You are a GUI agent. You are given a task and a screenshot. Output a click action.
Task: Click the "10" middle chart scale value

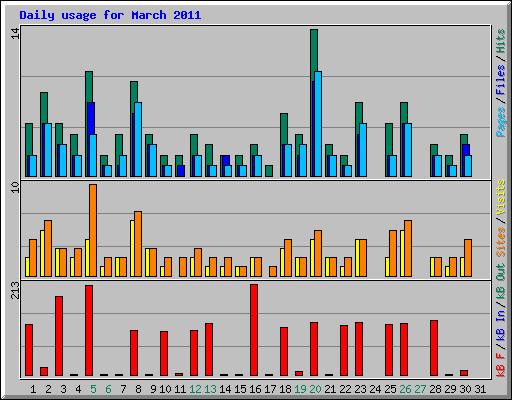pyautogui.click(x=15, y=187)
